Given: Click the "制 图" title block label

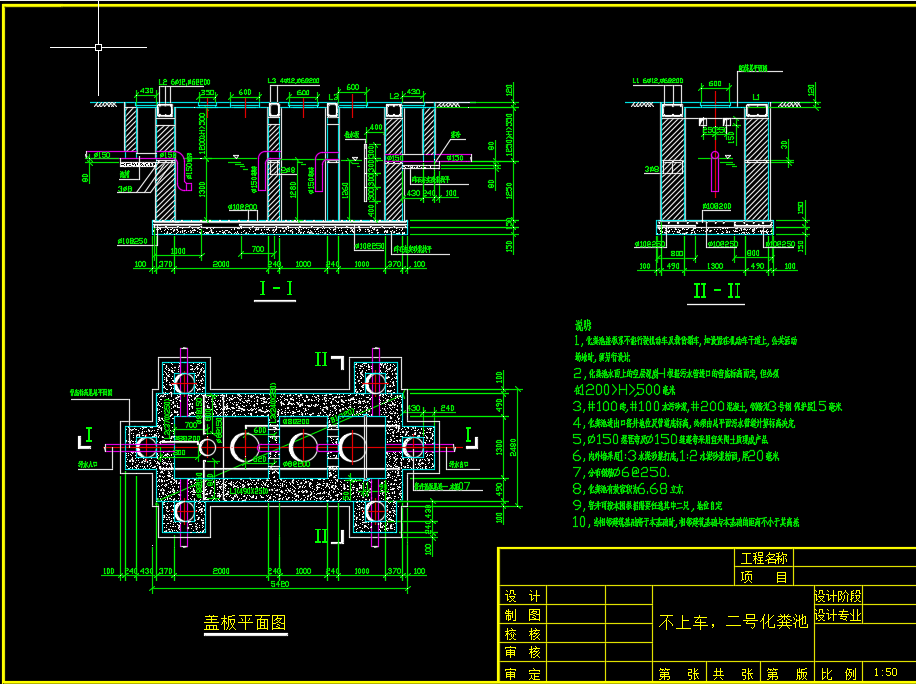Looking at the screenshot, I should [x=522, y=615].
